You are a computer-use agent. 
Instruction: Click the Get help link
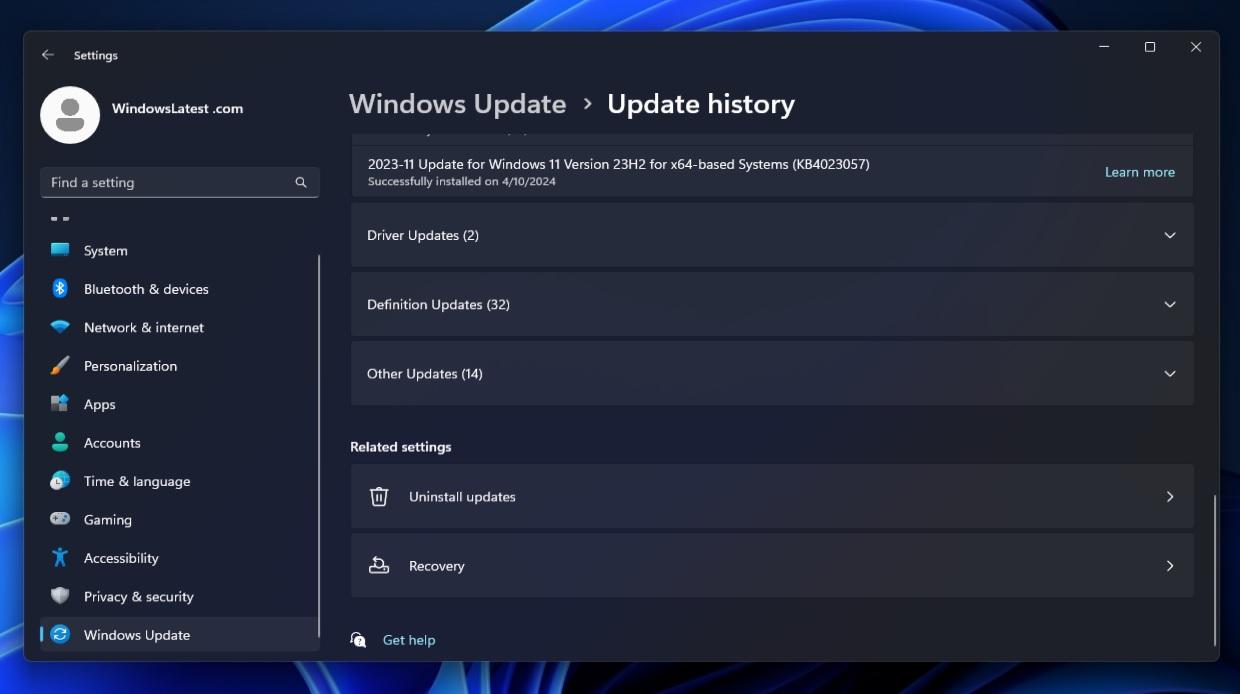(407, 639)
